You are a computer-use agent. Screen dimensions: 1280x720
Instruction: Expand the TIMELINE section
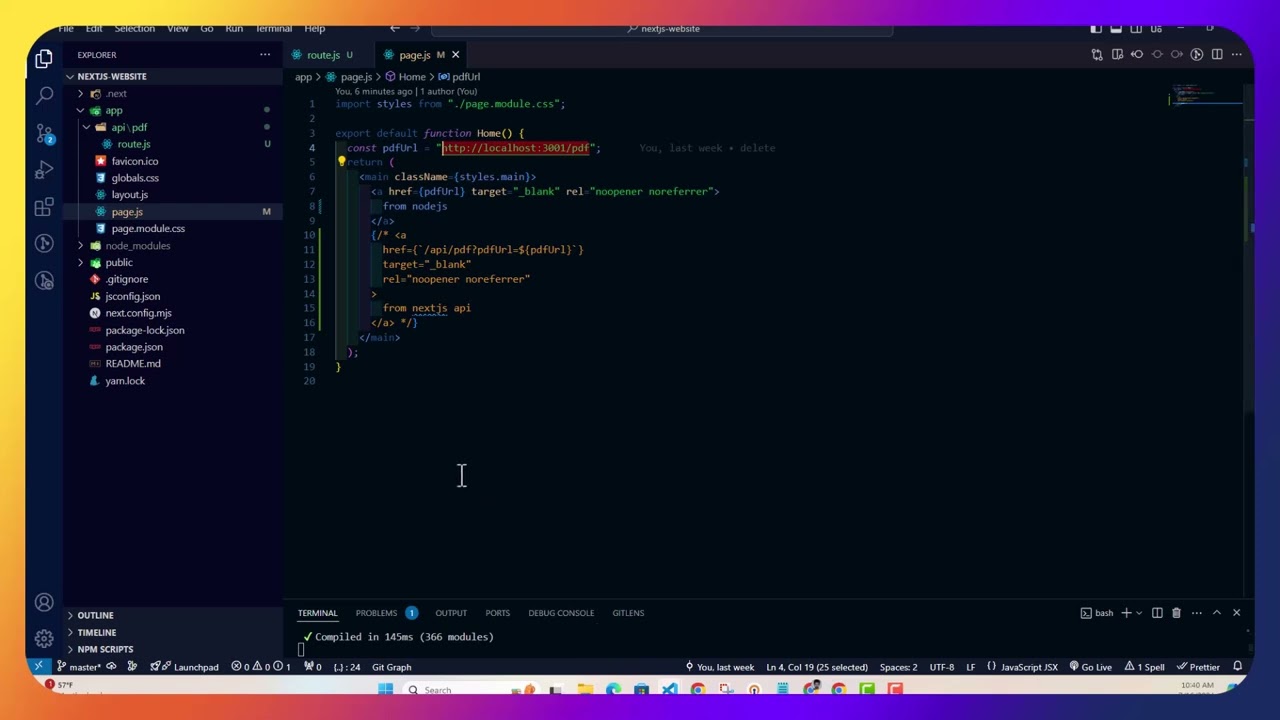tap(96, 633)
